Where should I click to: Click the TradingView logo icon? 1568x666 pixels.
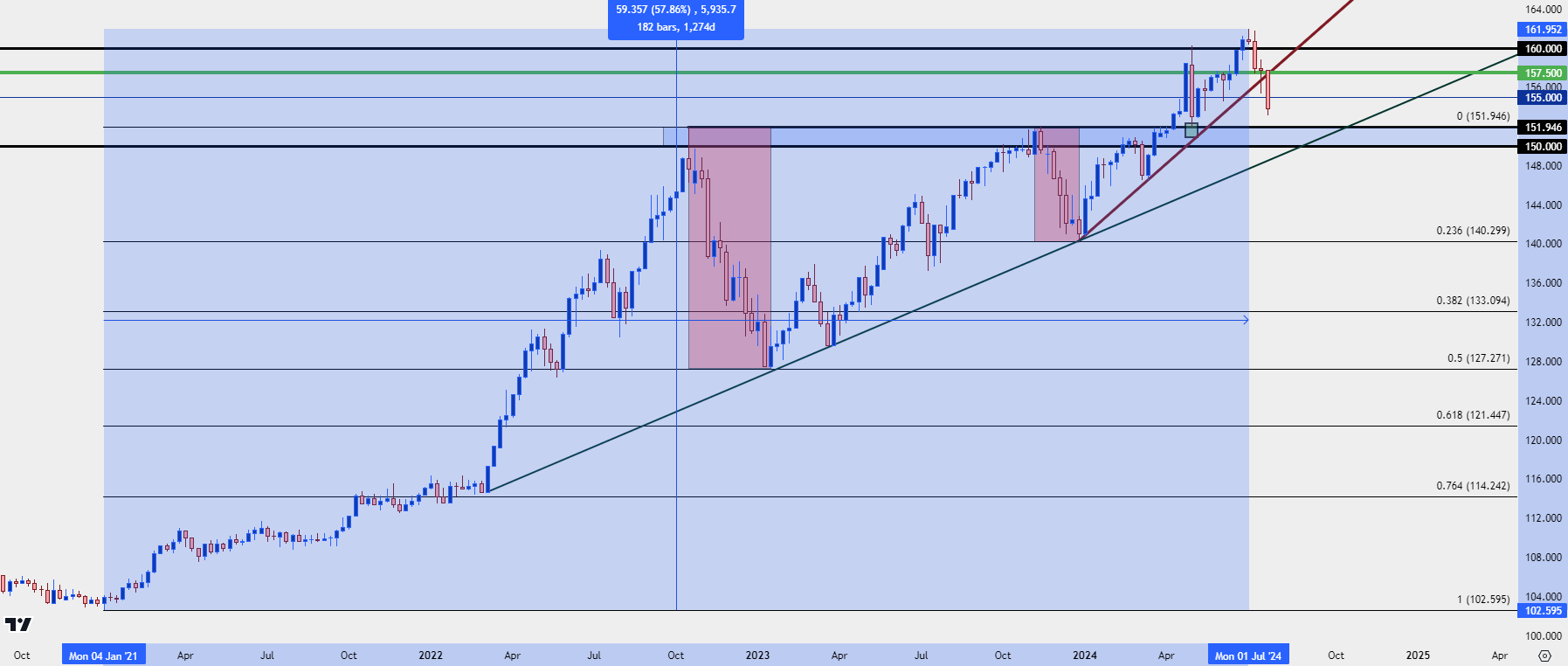point(17,624)
